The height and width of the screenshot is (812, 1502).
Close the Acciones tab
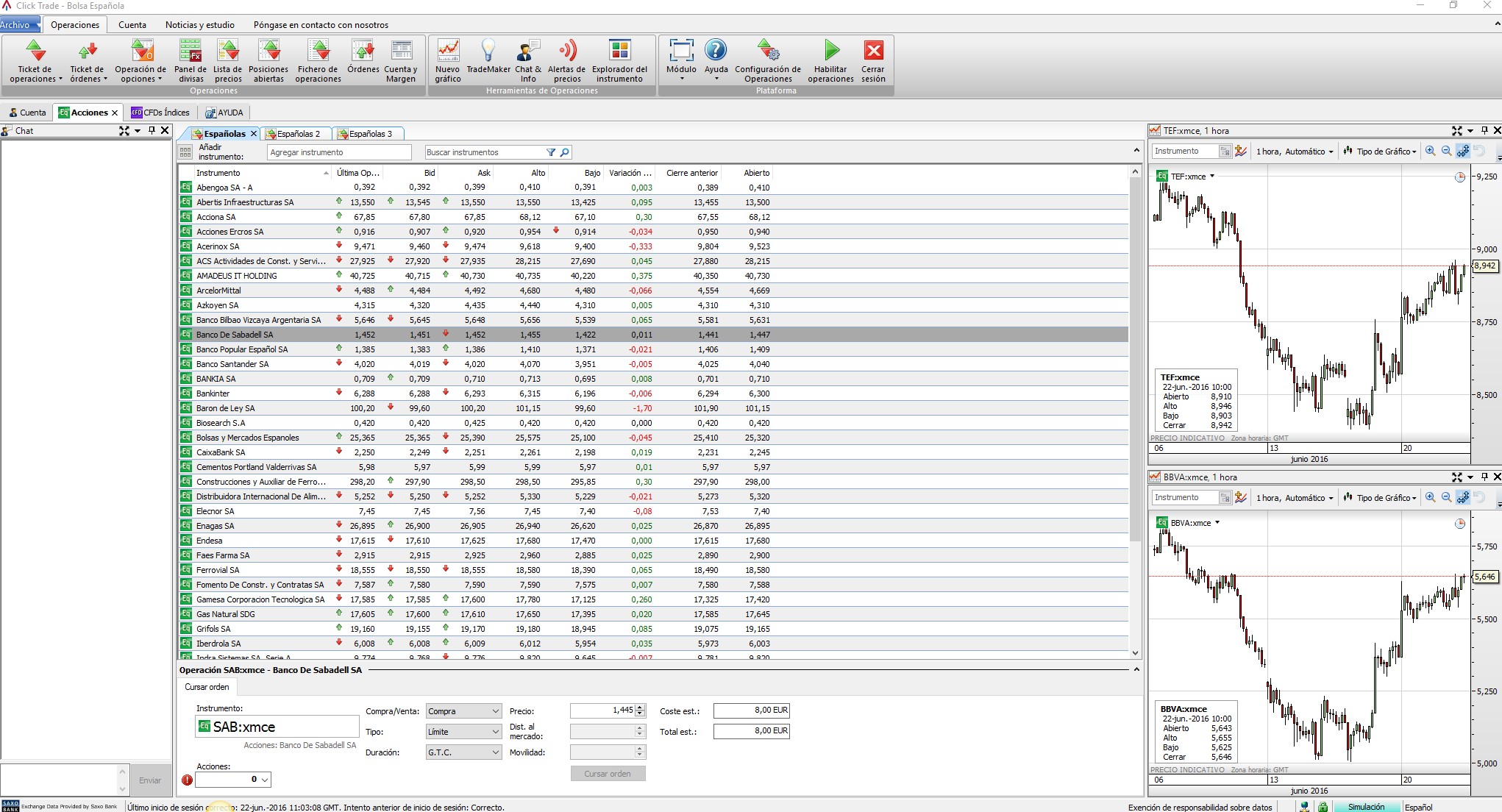tap(115, 113)
